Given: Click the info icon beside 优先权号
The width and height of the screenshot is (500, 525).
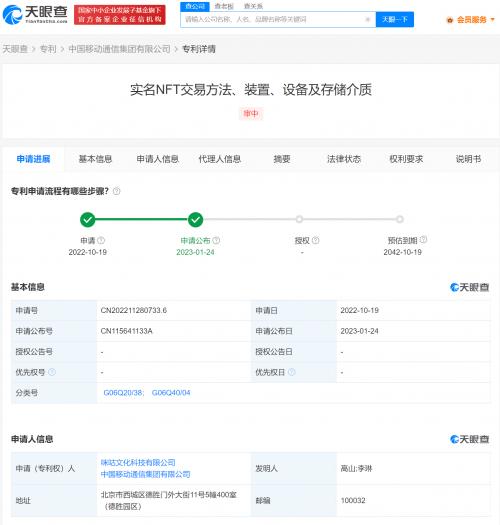Looking at the screenshot, I should tap(52, 372).
